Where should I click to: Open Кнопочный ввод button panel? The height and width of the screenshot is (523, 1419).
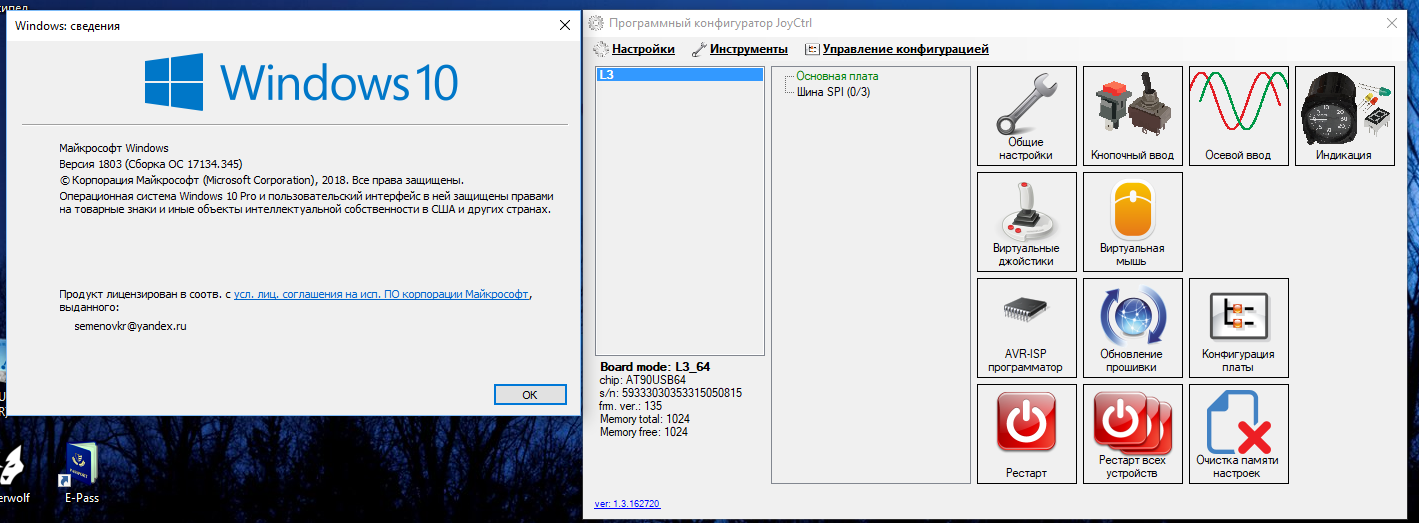pyautogui.click(x=1132, y=116)
